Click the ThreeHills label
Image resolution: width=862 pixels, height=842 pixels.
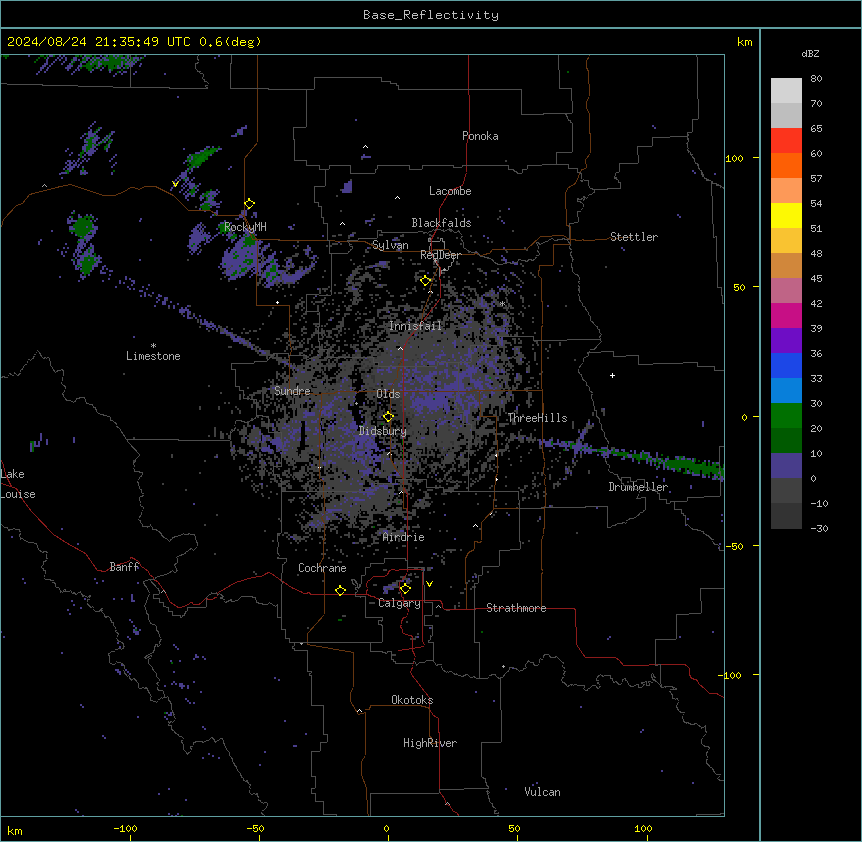[537, 418]
